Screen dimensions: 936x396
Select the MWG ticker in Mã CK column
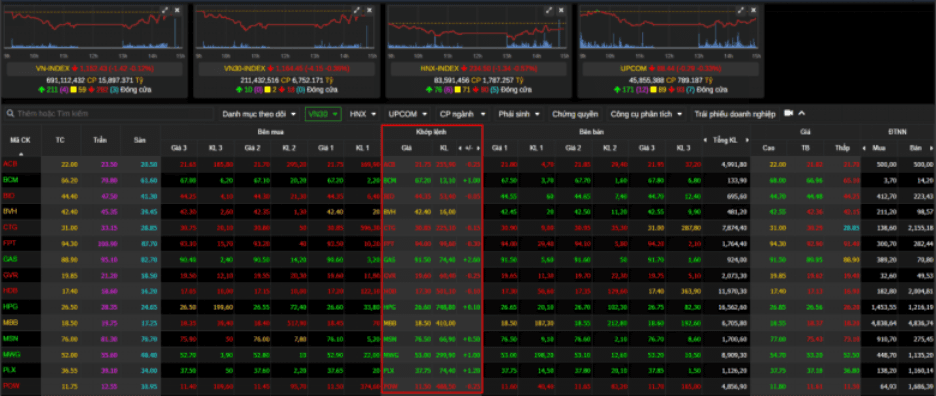[x=11, y=354]
